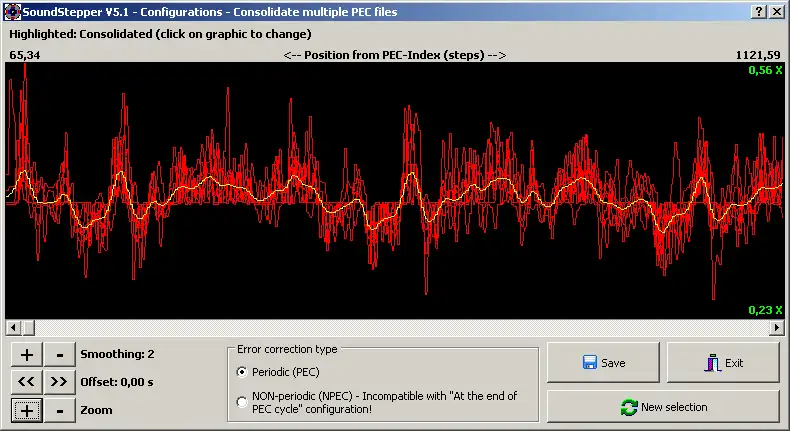Screen dimensions: 790x431
Task: Click the 0,23 X lower scale label
Action: (765, 310)
